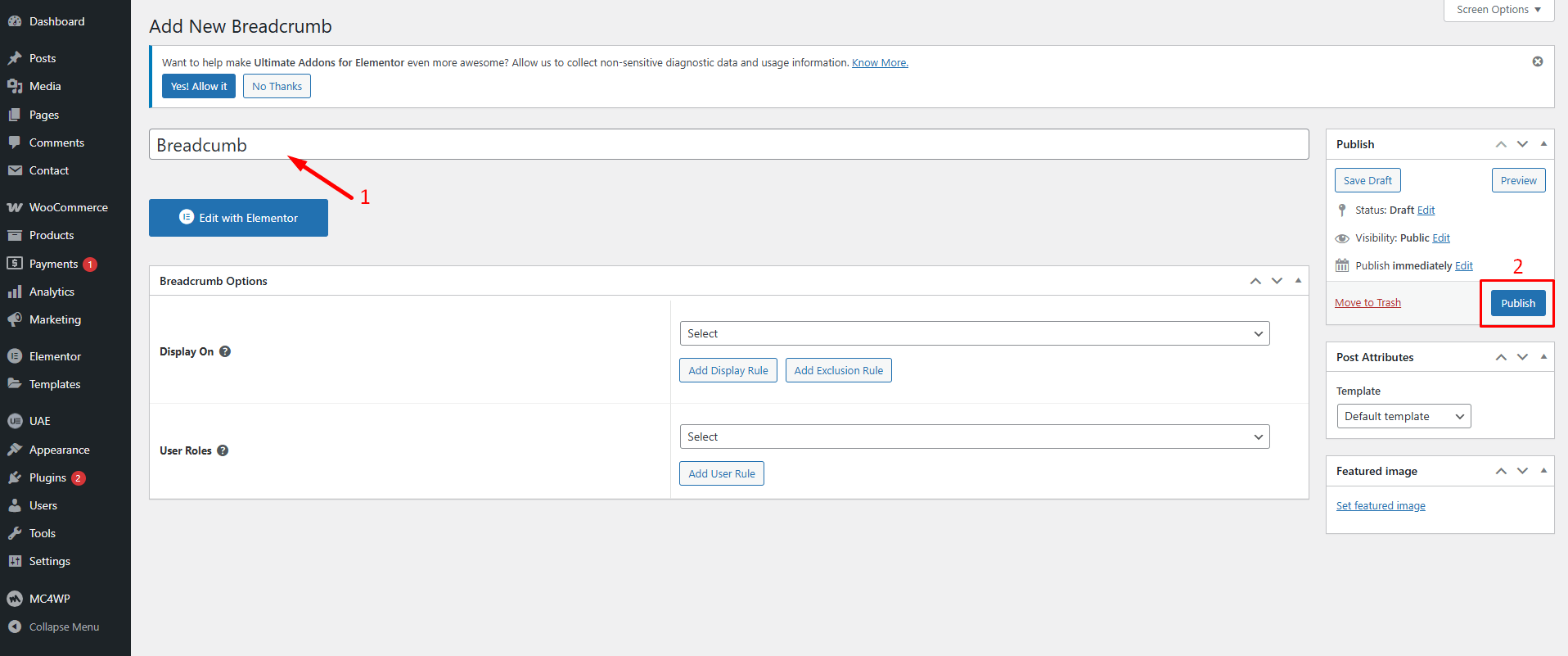Open the User Roles select dropdown
This screenshot has height=656, width=1568.
[x=974, y=437]
